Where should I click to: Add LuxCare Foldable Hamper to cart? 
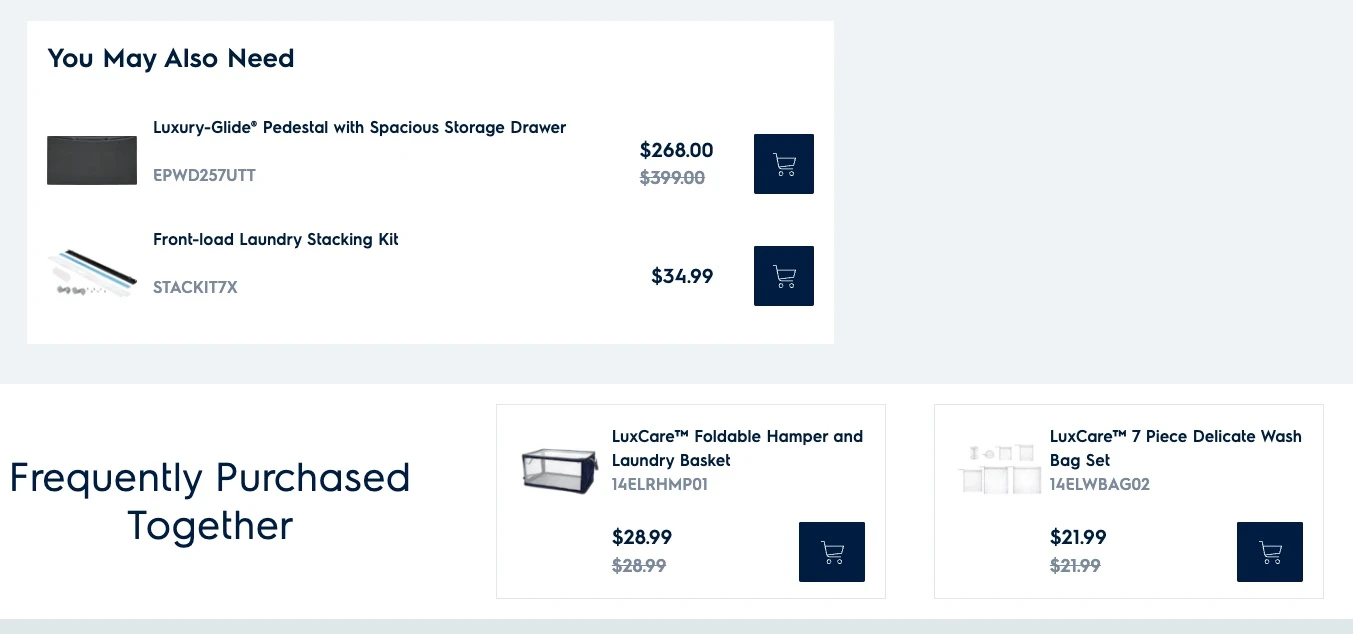pos(831,552)
